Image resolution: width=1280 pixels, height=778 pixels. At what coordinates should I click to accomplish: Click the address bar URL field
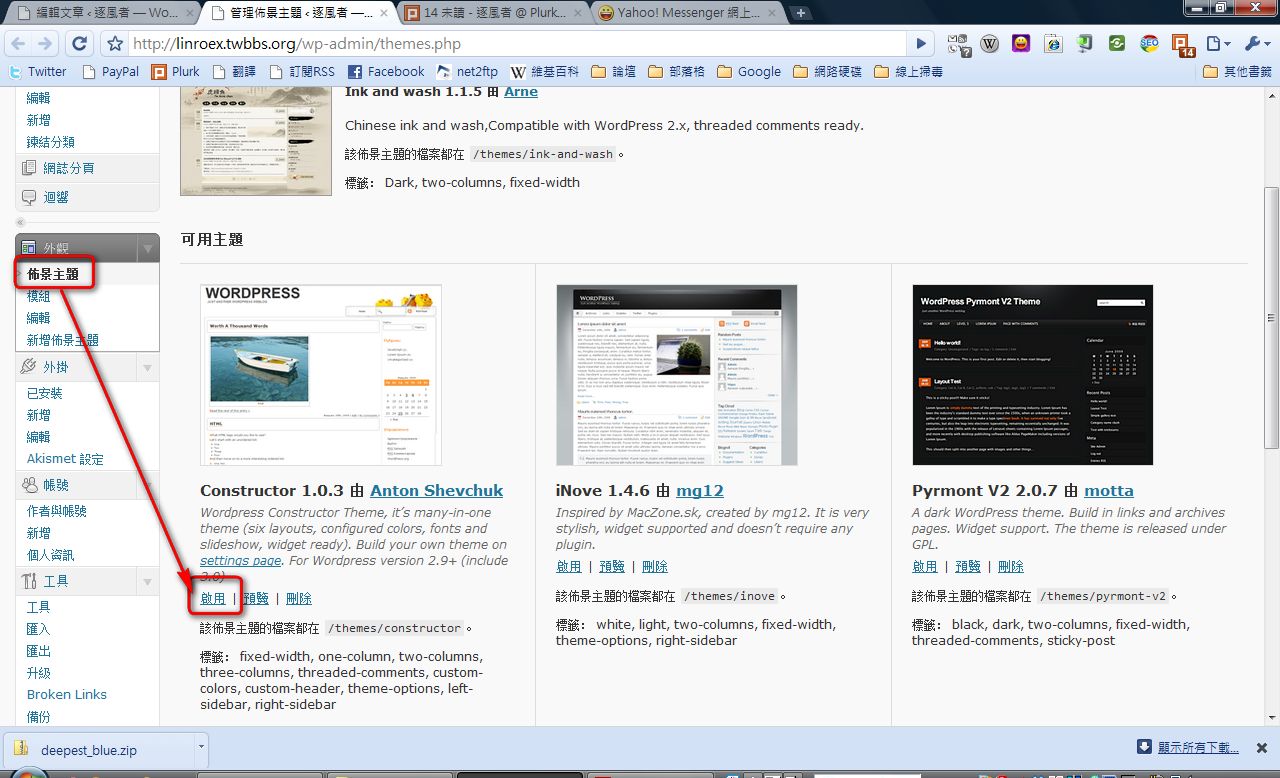519,44
